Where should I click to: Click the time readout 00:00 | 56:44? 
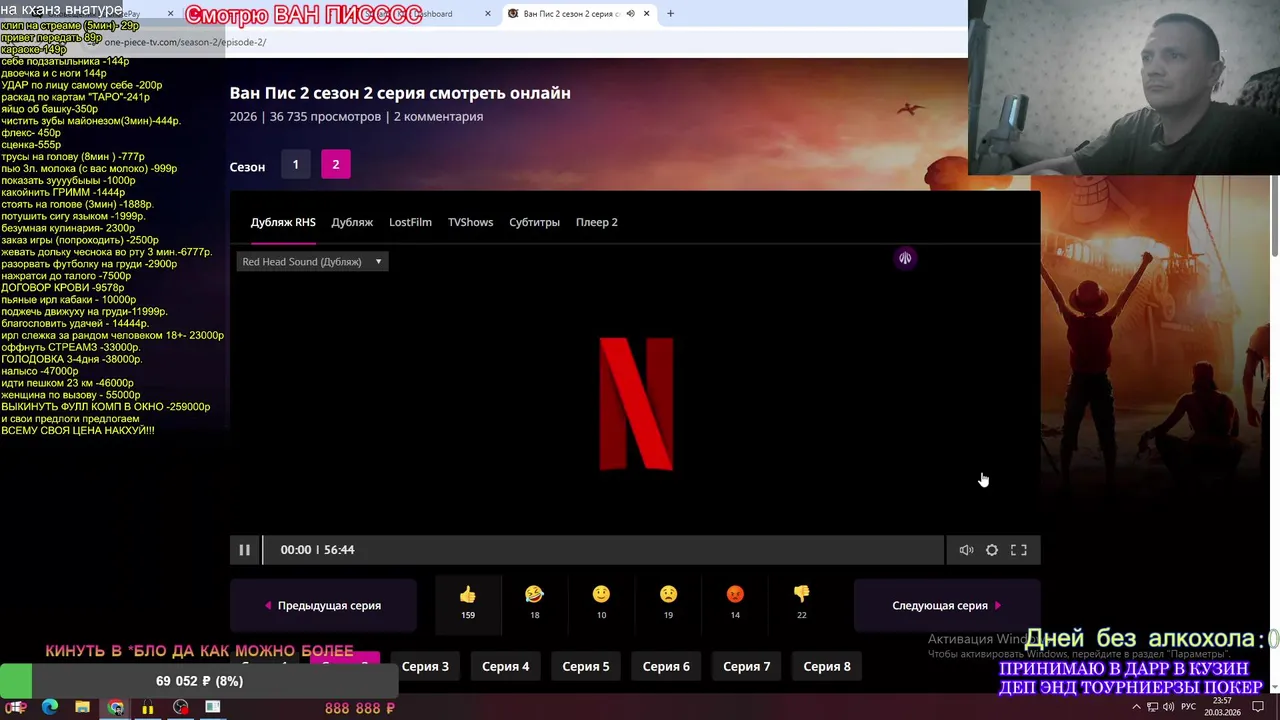coord(317,550)
